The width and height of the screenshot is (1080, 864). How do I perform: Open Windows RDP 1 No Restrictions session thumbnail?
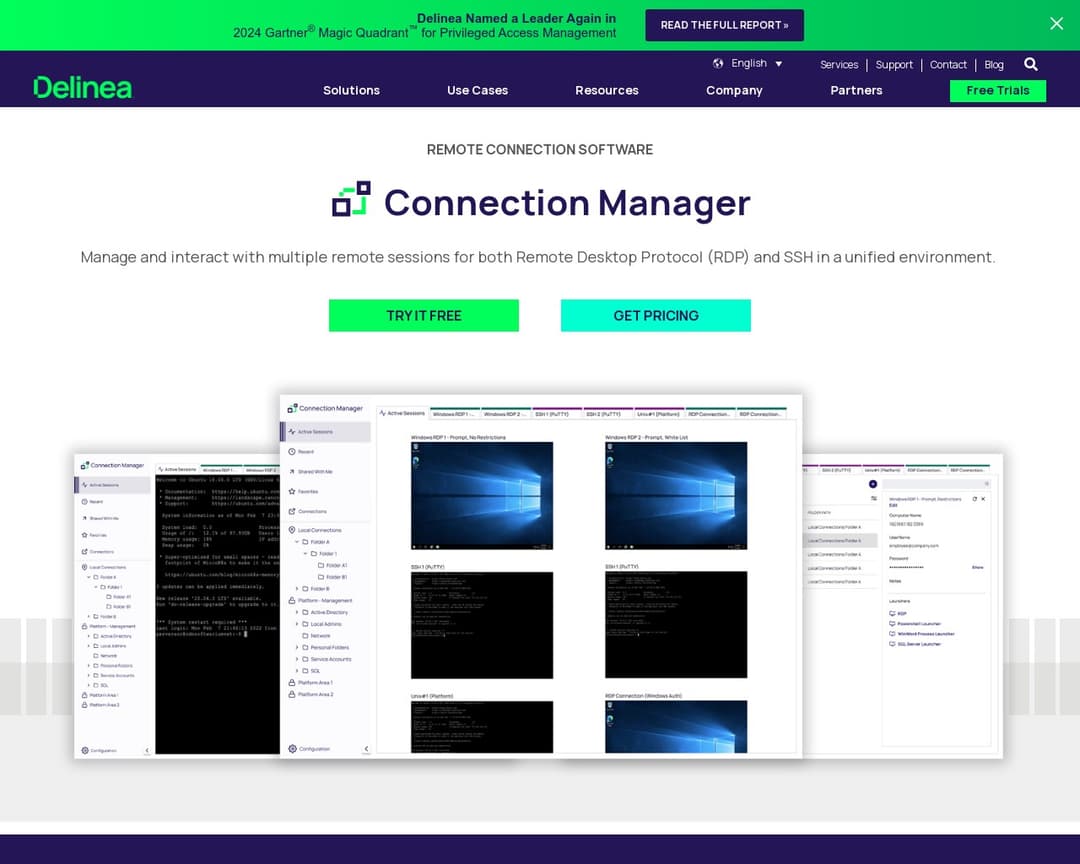(x=481, y=495)
